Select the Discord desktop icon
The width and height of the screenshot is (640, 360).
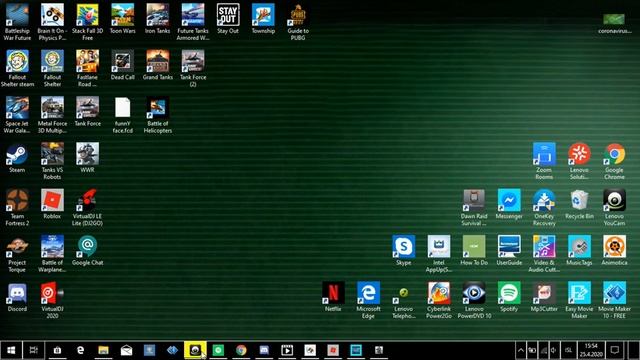pyautogui.click(x=17, y=297)
